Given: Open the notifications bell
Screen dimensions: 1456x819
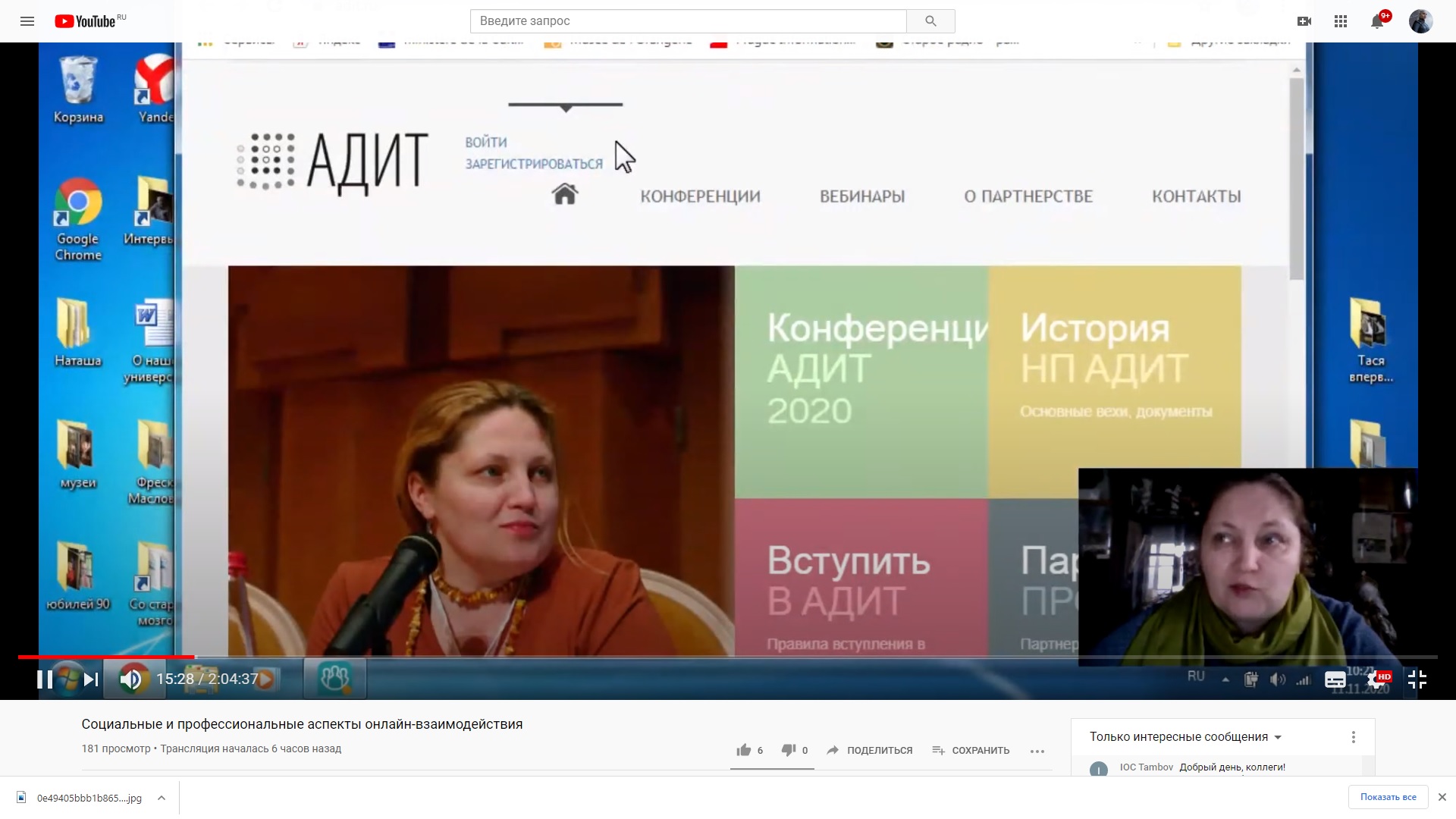Looking at the screenshot, I should tap(1377, 22).
